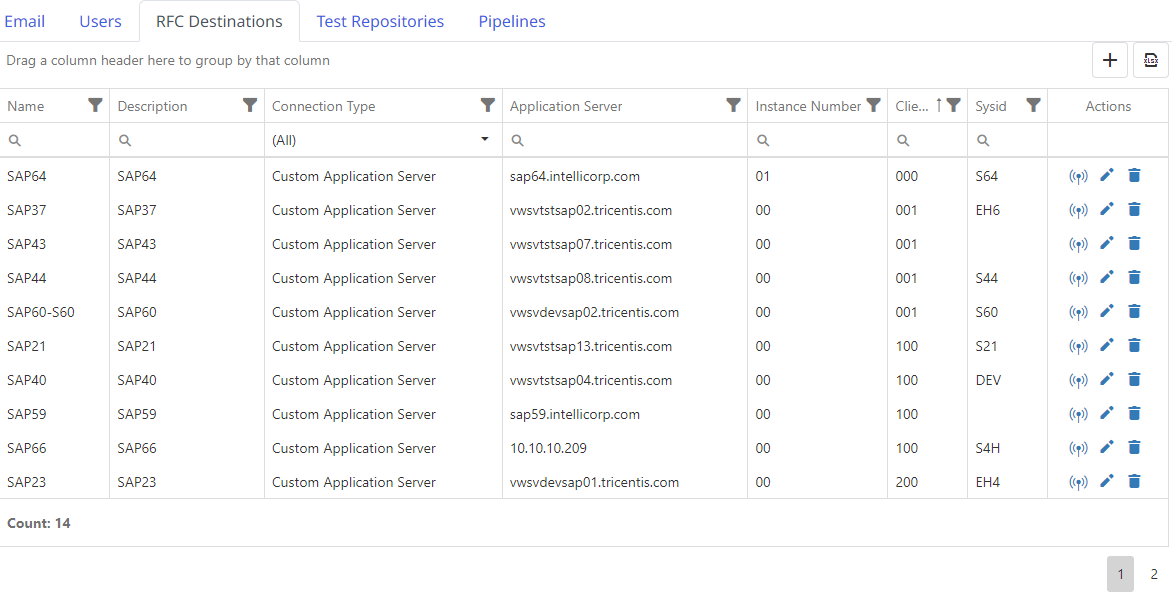
Task: Open the Name column filter icon
Action: (x=95, y=105)
